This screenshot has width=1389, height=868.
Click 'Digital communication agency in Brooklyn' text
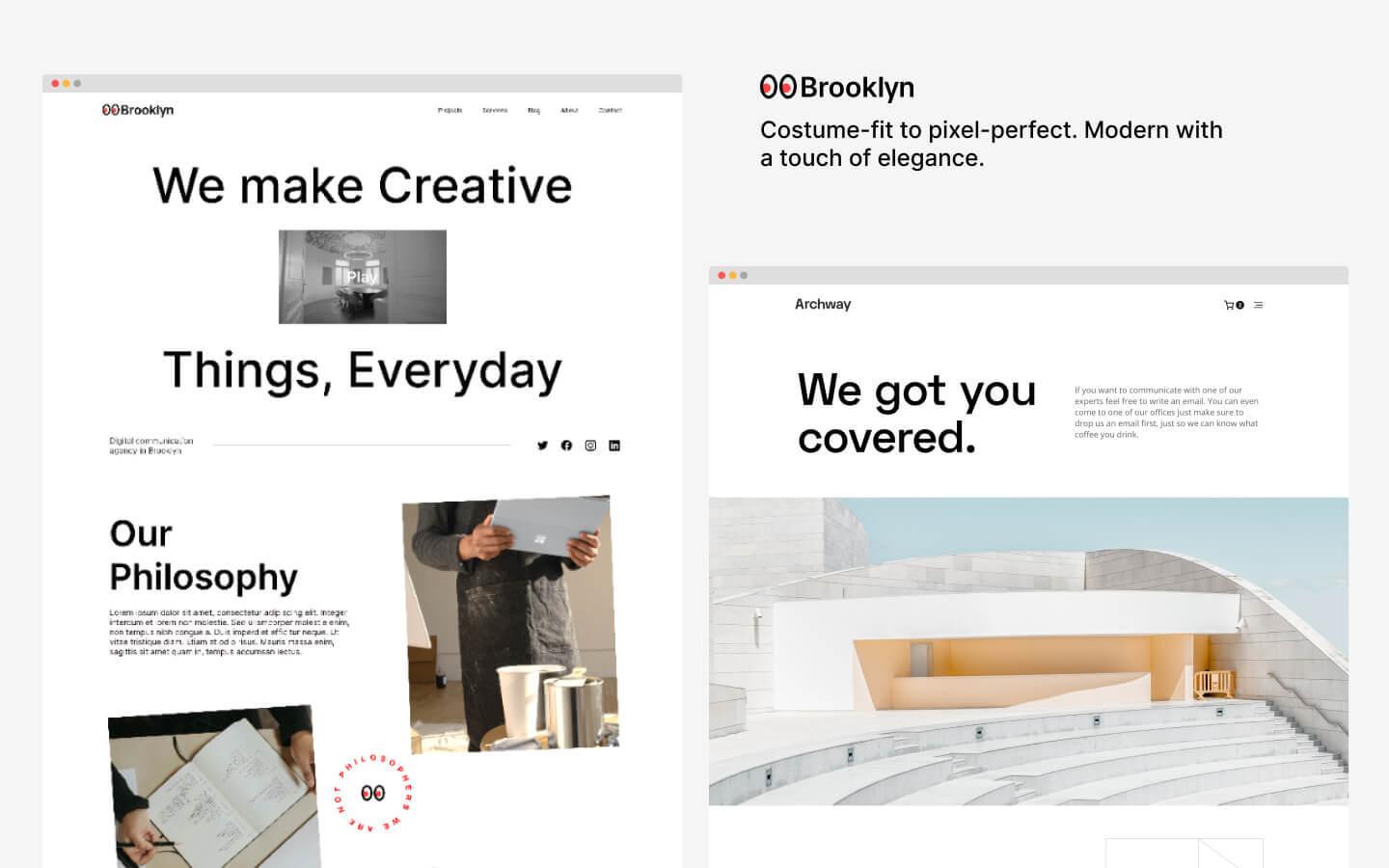click(x=151, y=446)
